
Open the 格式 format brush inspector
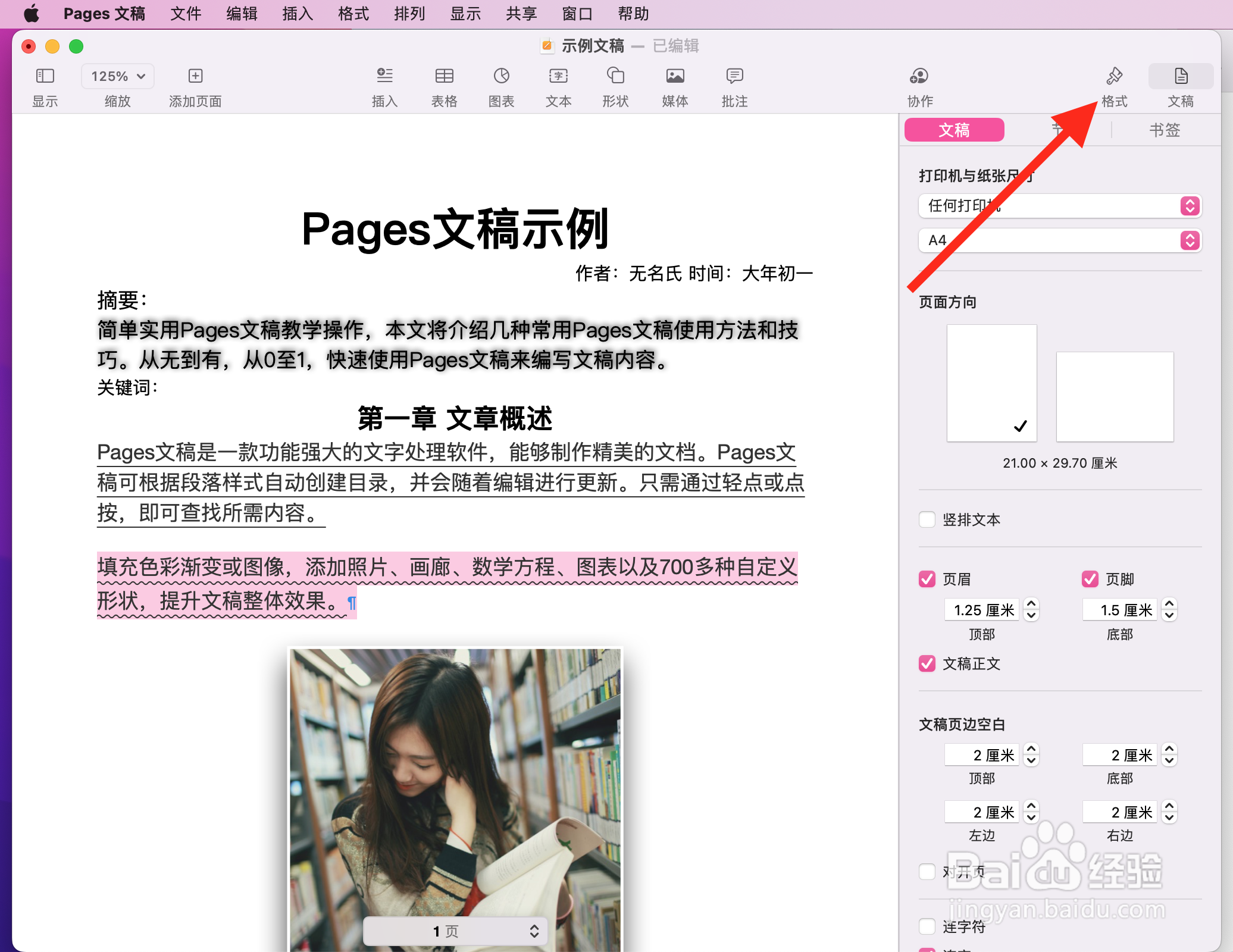tap(1114, 76)
